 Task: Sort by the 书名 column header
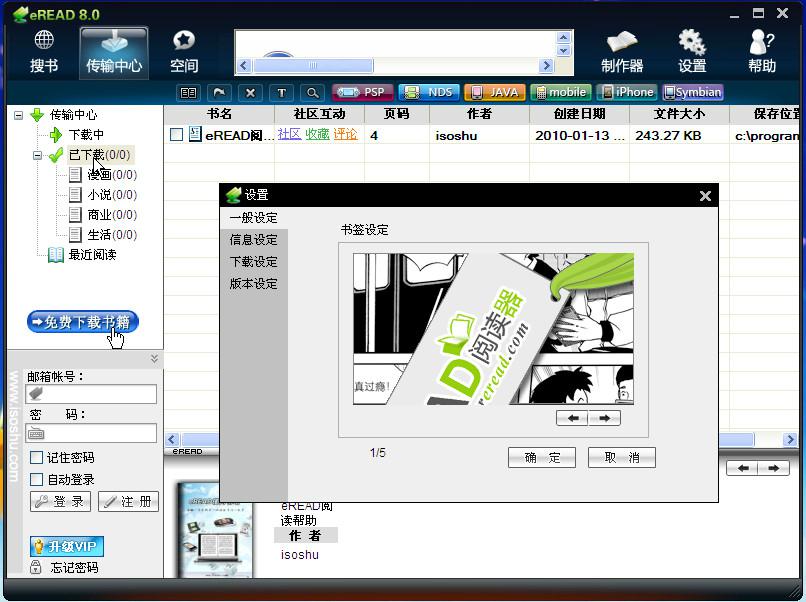pos(219,114)
